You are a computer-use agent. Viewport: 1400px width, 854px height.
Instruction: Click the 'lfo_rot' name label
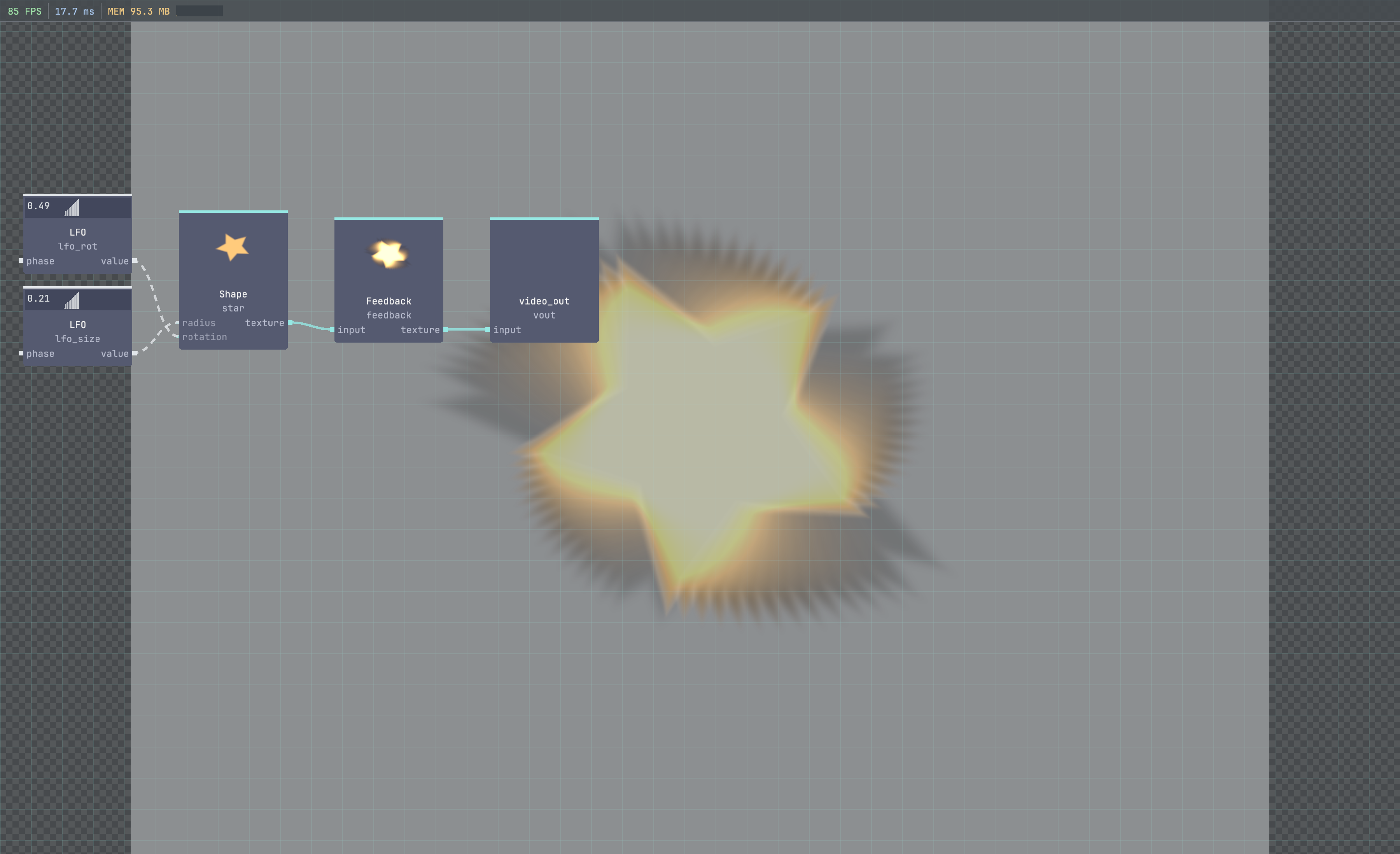(78, 246)
